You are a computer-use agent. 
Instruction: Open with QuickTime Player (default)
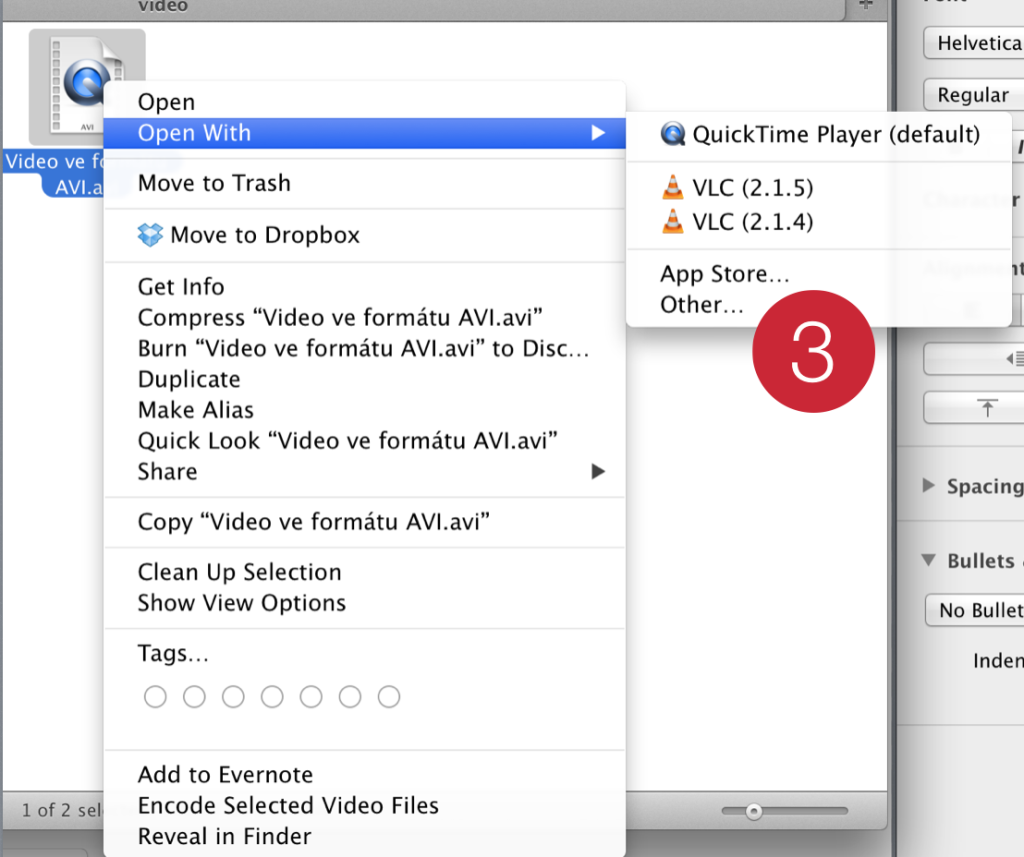pos(819,134)
